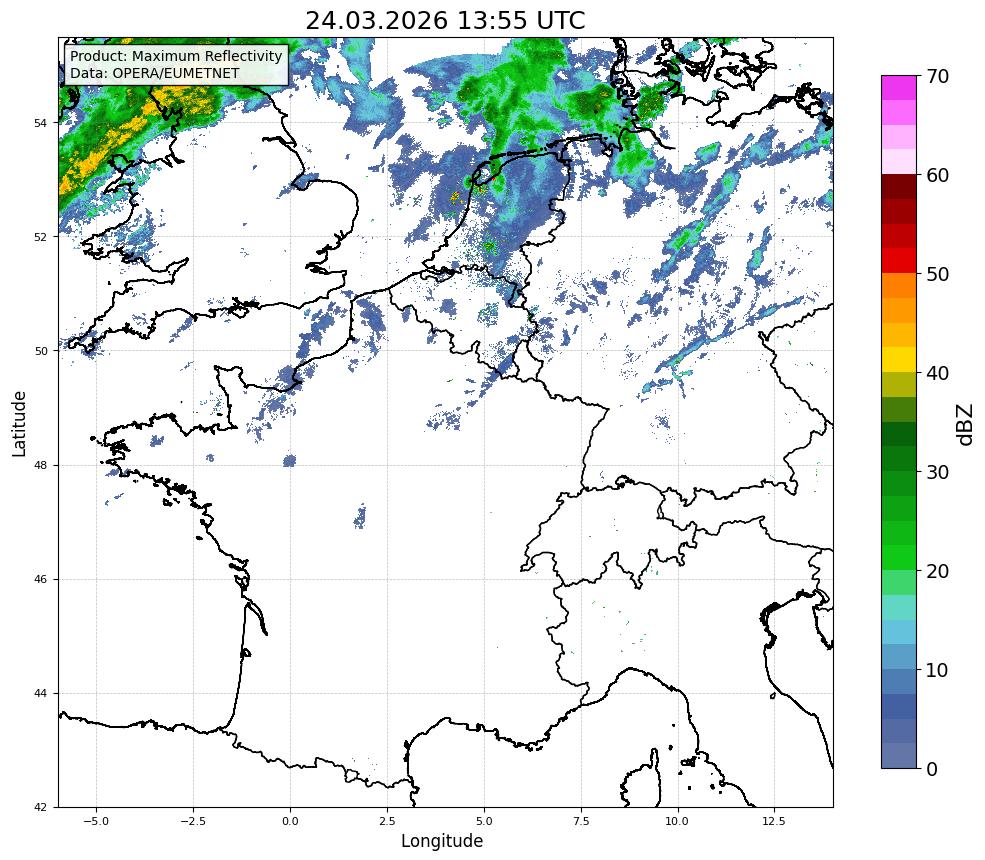The height and width of the screenshot is (860, 985).
Task: Click the 'Data: OPERA/EUMETNET' legend line
Action: tap(155, 73)
